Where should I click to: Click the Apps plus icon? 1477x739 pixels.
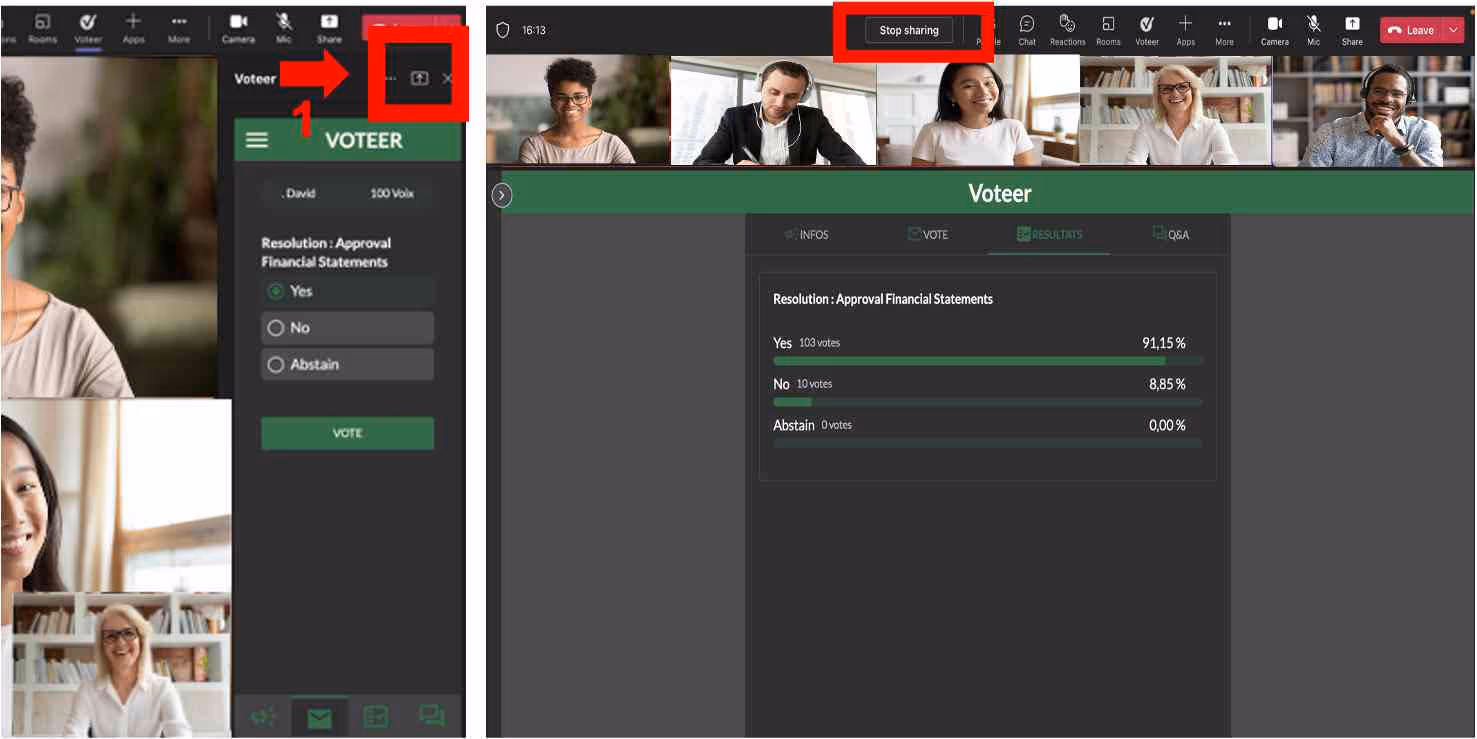1186,25
